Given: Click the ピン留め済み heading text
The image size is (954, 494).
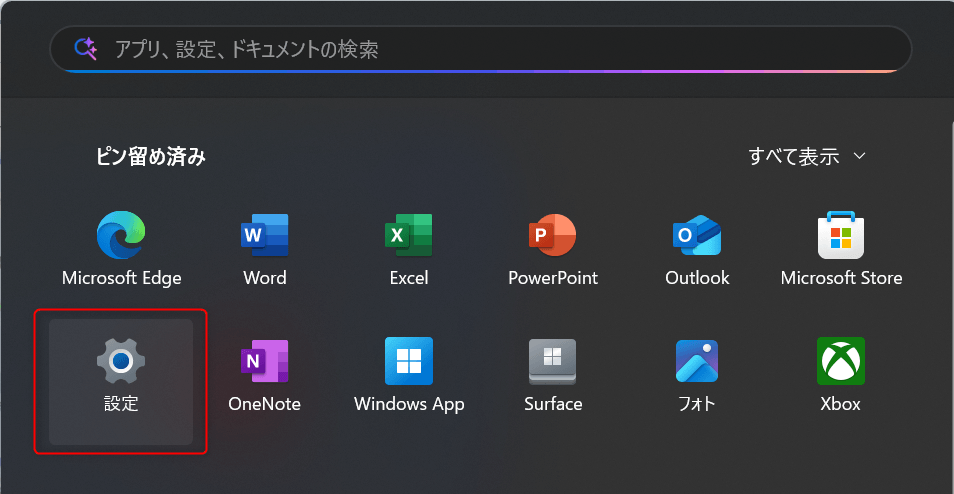Looking at the screenshot, I should click(x=150, y=157).
